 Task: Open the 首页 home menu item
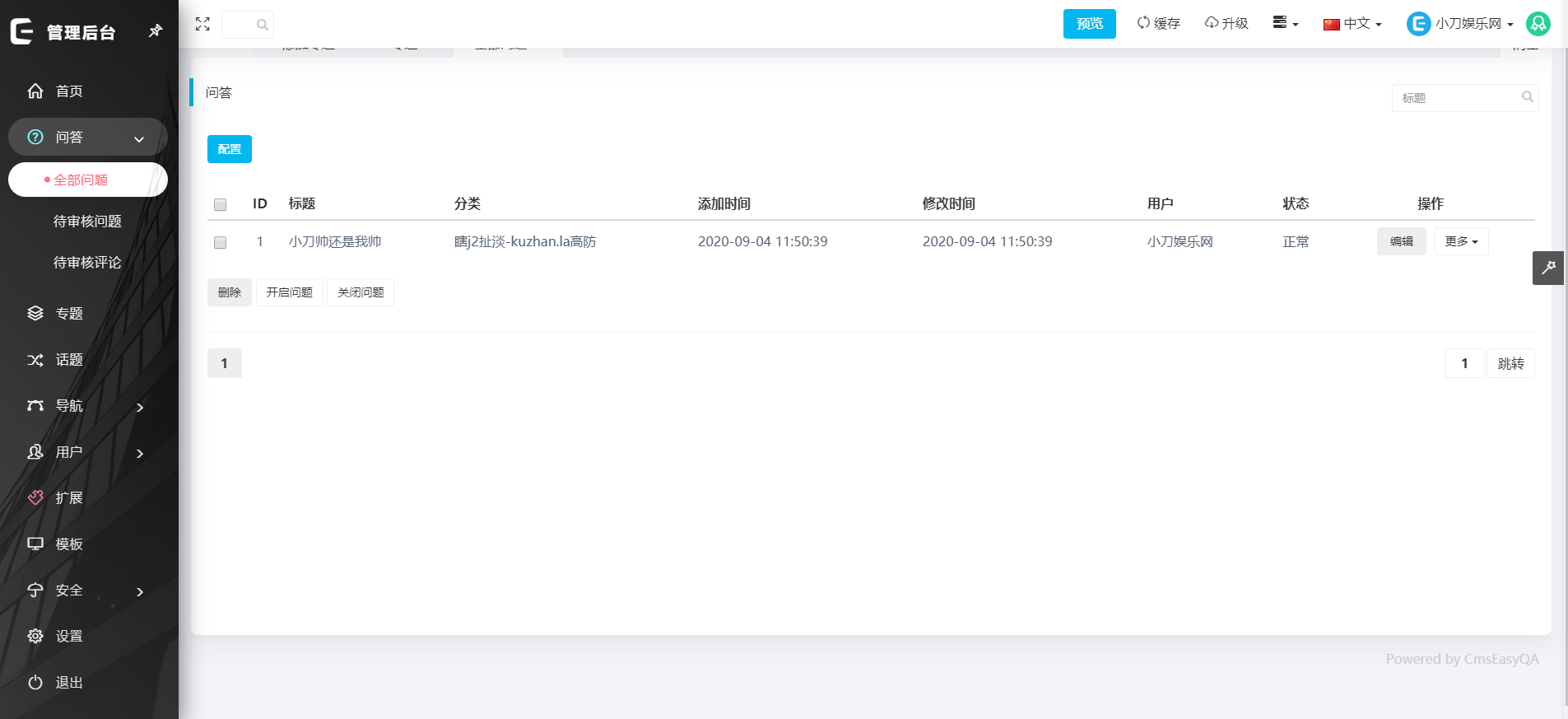69,91
